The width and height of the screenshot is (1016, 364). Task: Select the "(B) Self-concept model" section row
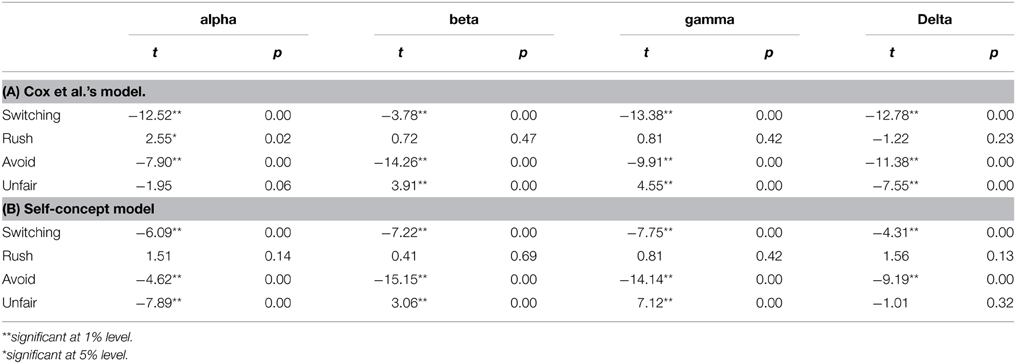pos(508,210)
